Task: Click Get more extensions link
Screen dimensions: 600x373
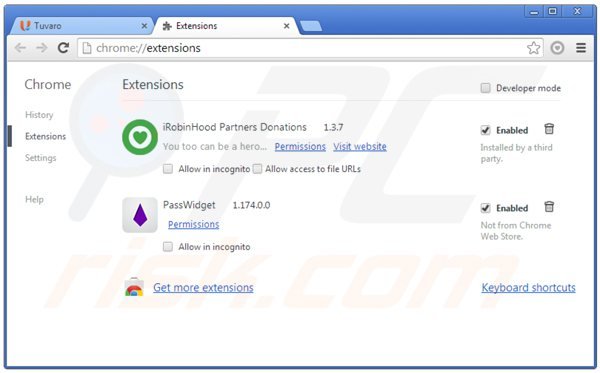Action: point(203,287)
